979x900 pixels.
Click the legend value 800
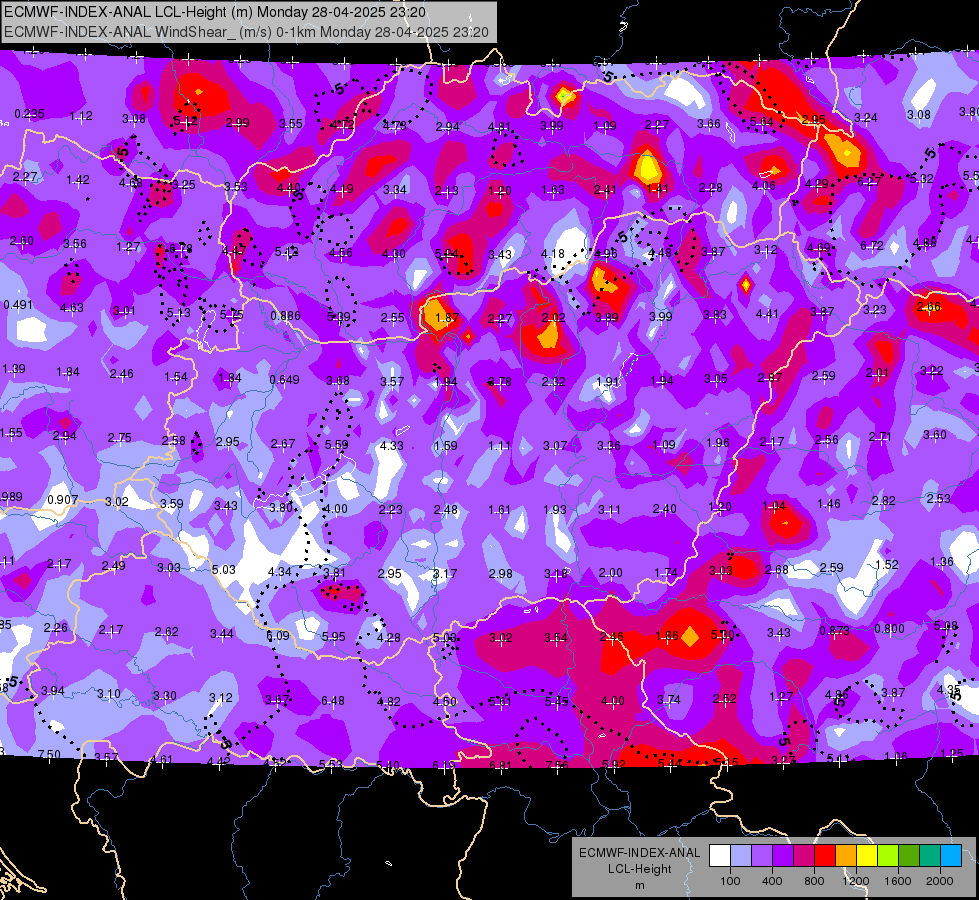tap(814, 881)
